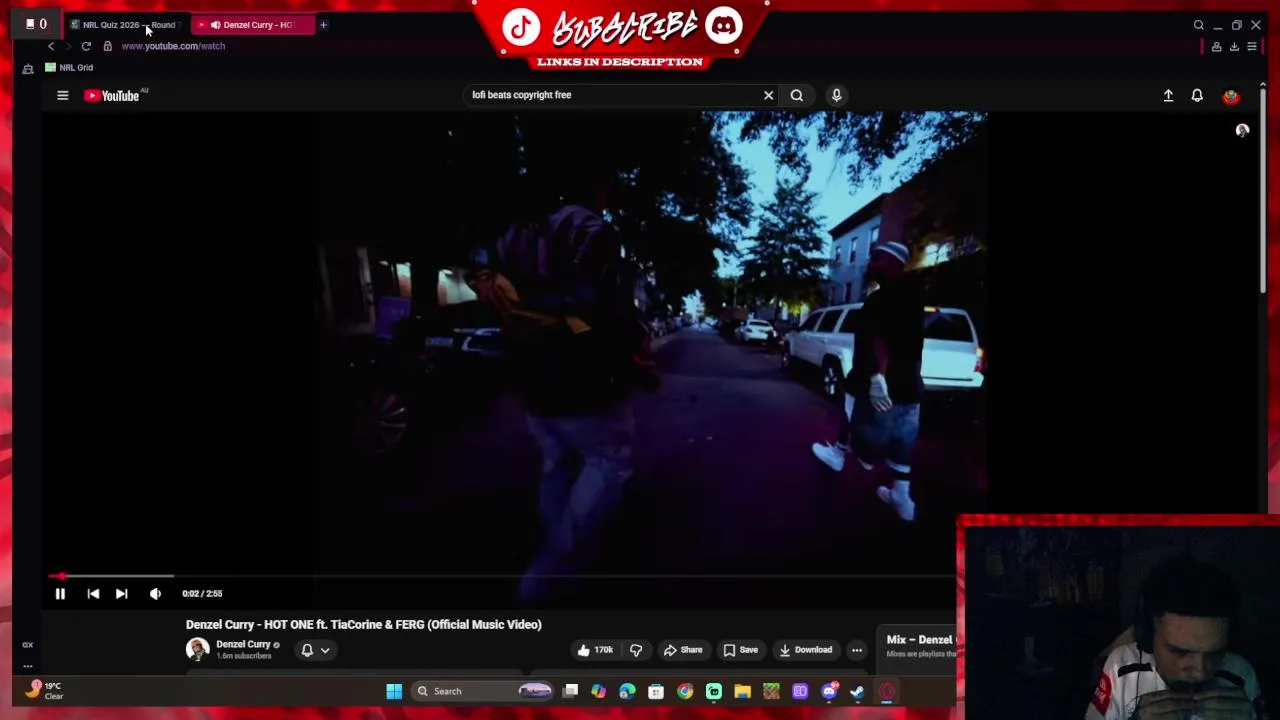Open the GX corner sidebar icon

(x=28, y=645)
